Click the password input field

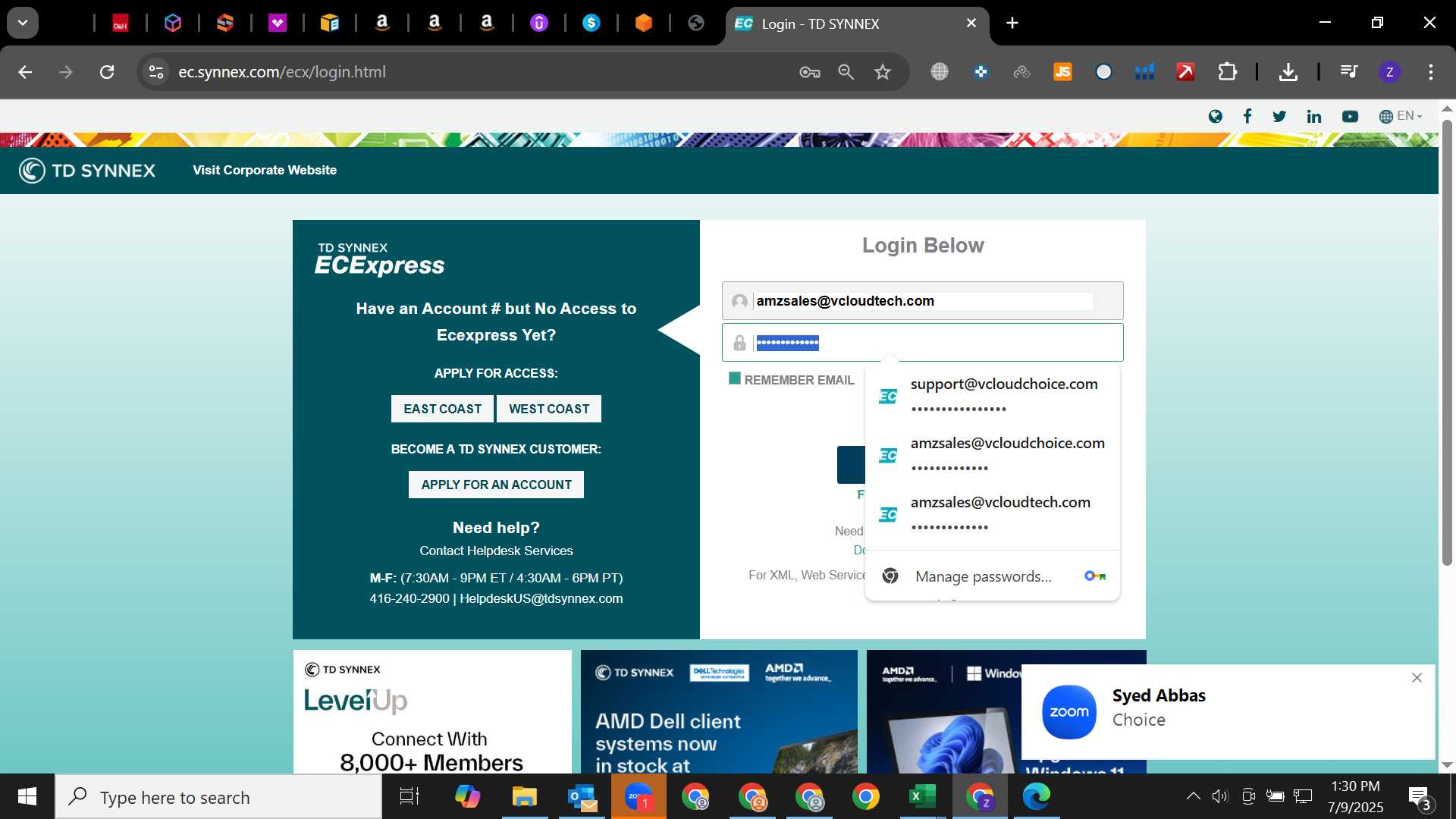click(923, 343)
